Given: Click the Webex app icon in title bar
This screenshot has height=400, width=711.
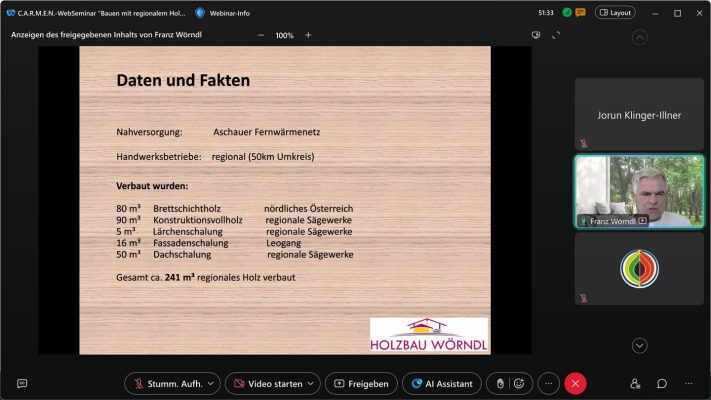Looking at the screenshot, I should tap(11, 13).
